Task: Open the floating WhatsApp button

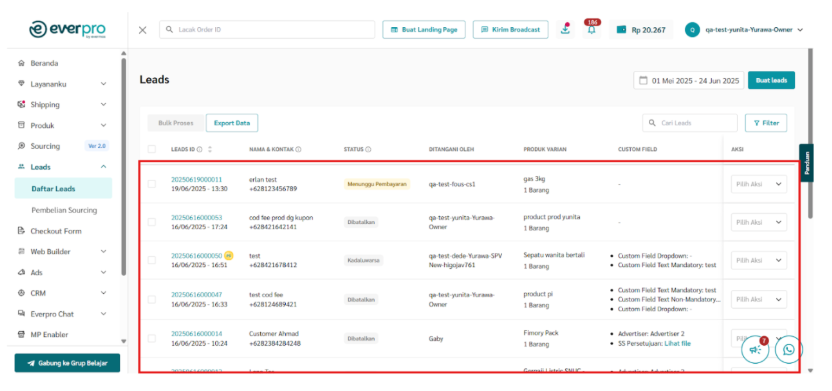Action: pyautogui.click(x=789, y=350)
